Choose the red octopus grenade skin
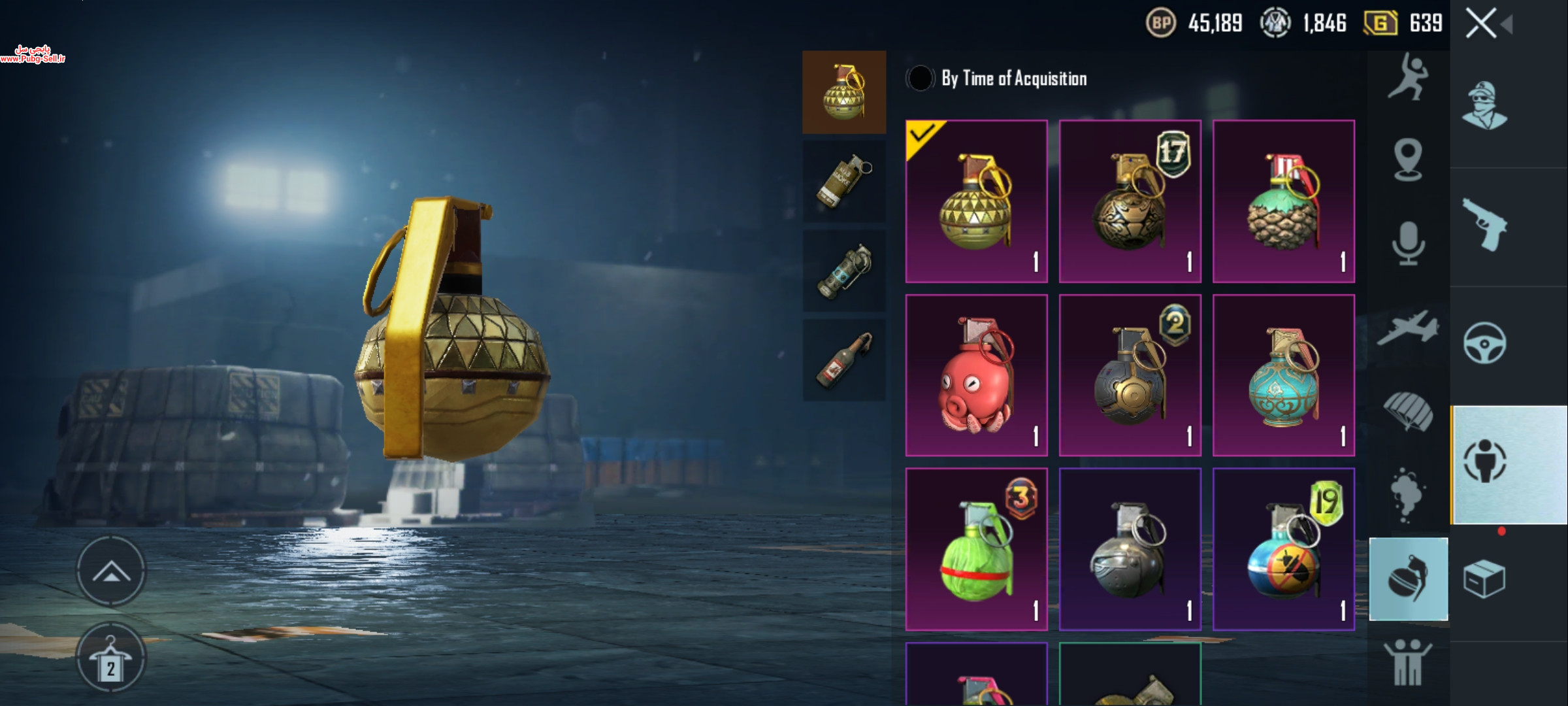This screenshot has height=706, width=1568. pos(977,375)
